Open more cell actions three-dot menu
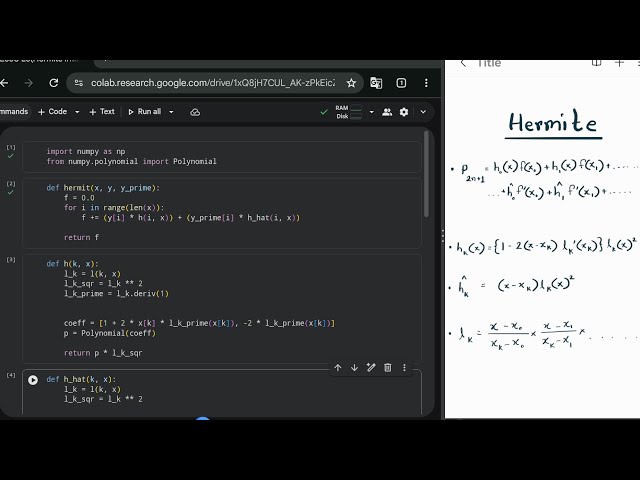The height and width of the screenshot is (480, 640). pyautogui.click(x=404, y=368)
